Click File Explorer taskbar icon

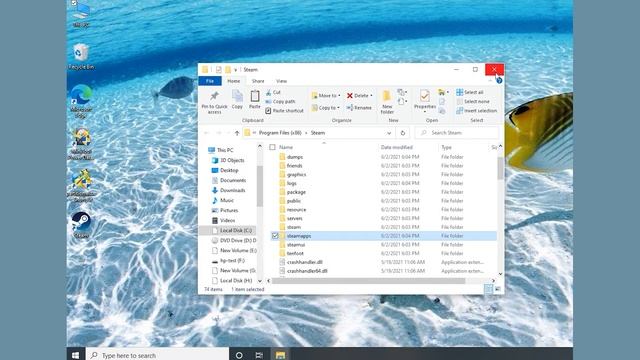tap(280, 355)
